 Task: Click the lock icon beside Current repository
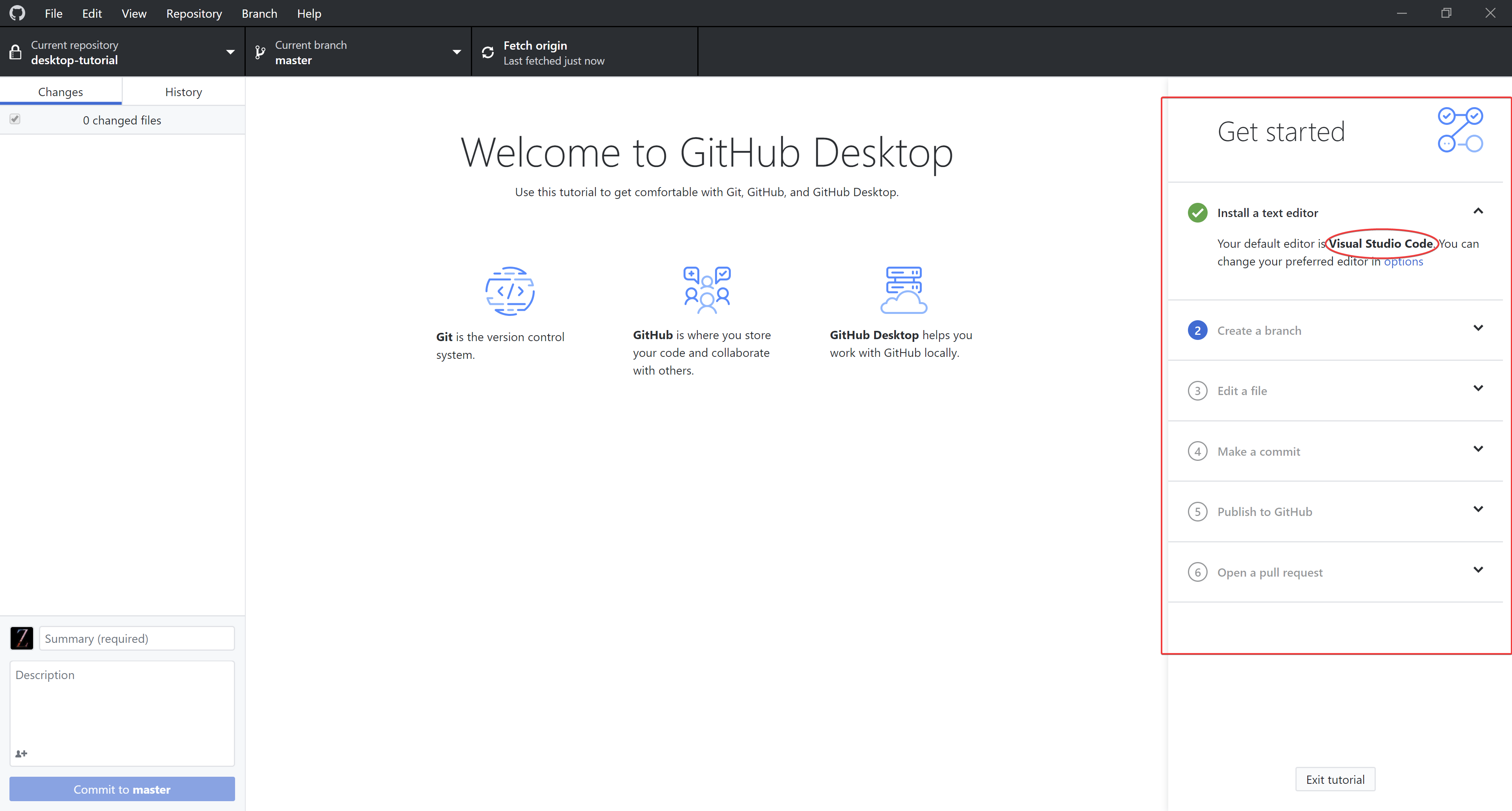click(x=15, y=52)
